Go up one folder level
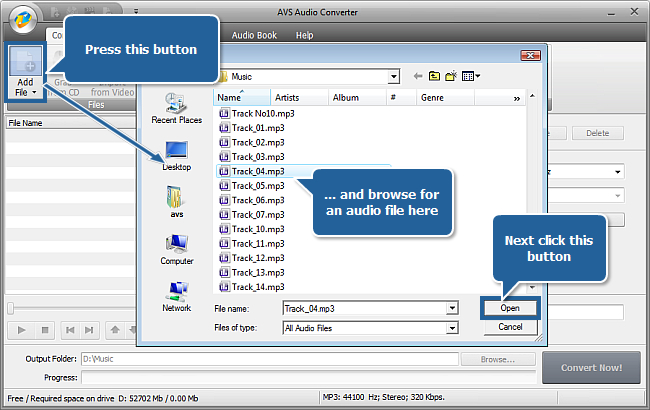Viewport: 650px width, 410px height. click(x=434, y=76)
